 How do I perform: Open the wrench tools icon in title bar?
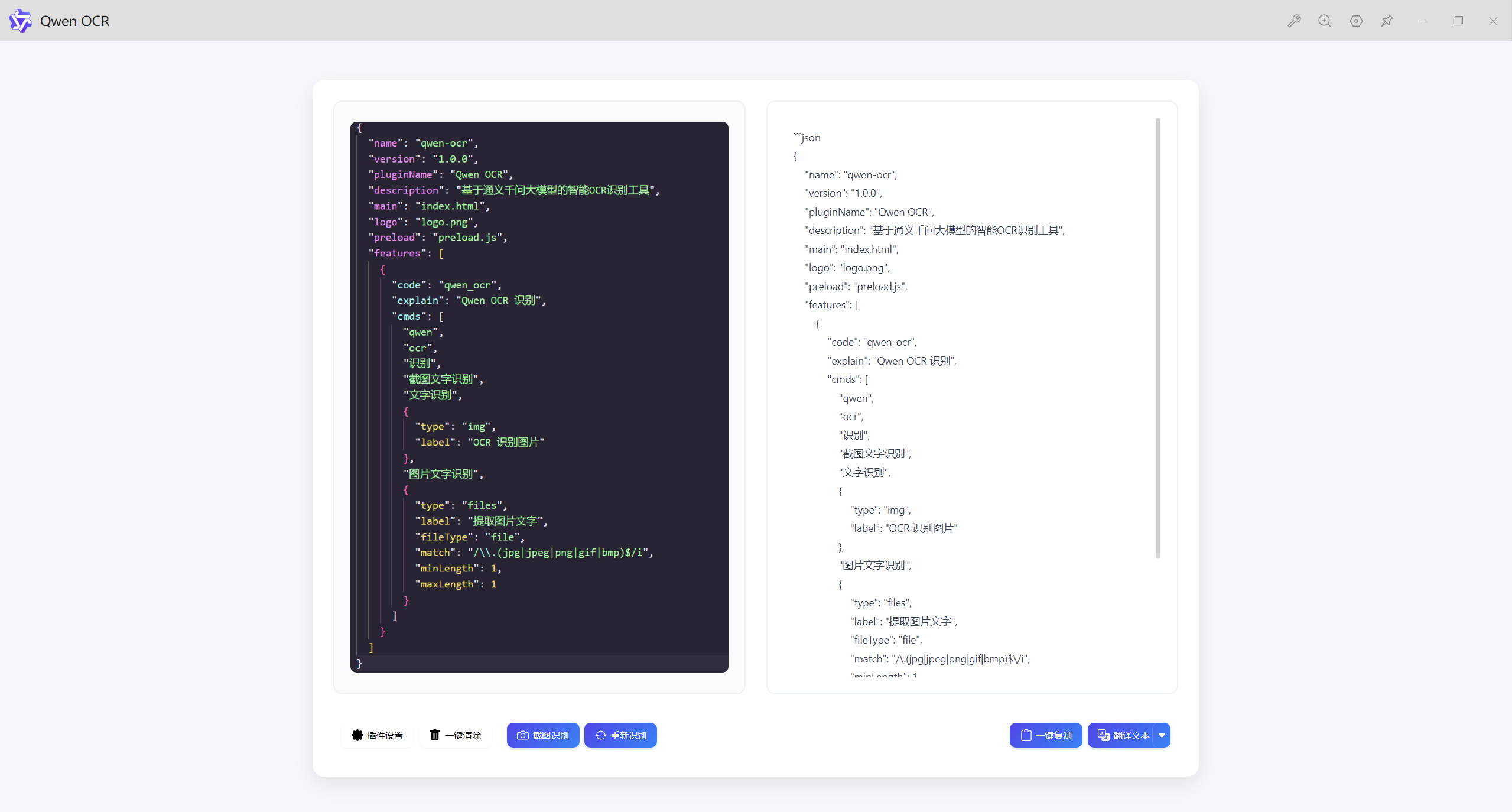[1294, 21]
